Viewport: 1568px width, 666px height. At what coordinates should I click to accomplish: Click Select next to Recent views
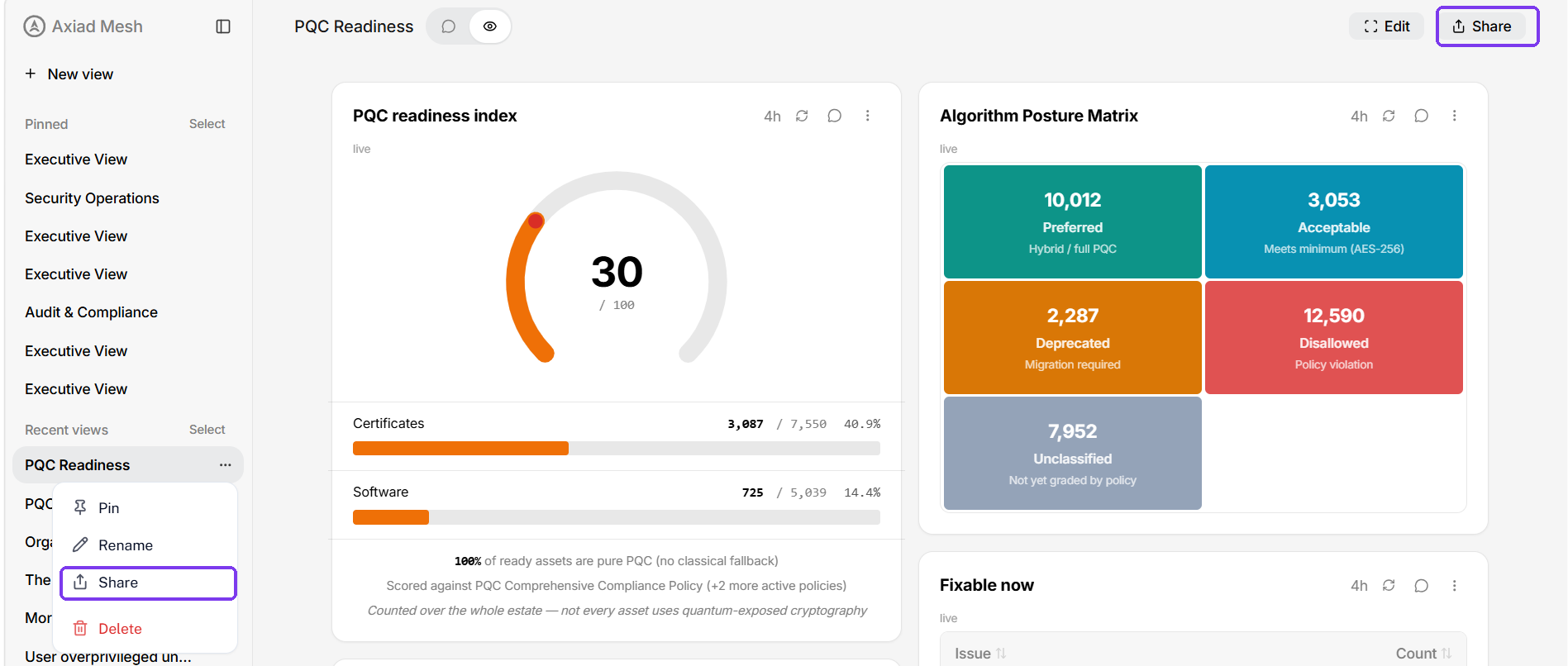click(207, 430)
